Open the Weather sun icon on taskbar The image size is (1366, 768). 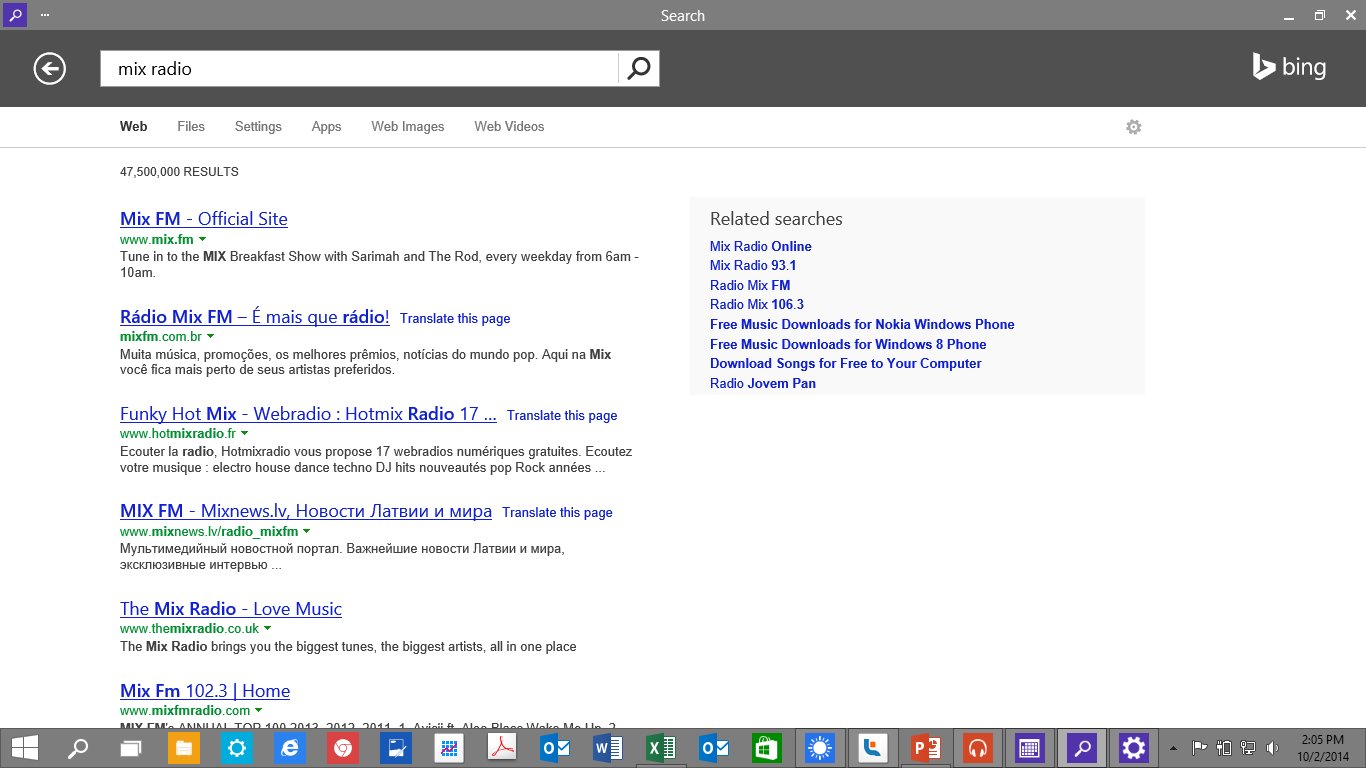[820, 747]
